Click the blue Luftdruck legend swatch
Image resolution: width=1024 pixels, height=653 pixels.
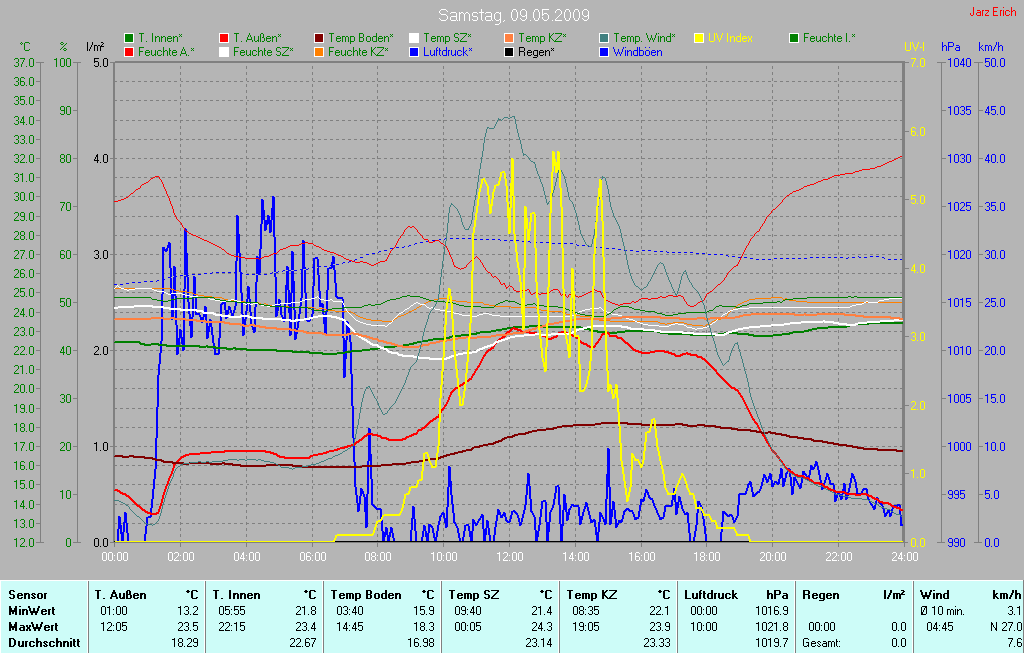414,51
